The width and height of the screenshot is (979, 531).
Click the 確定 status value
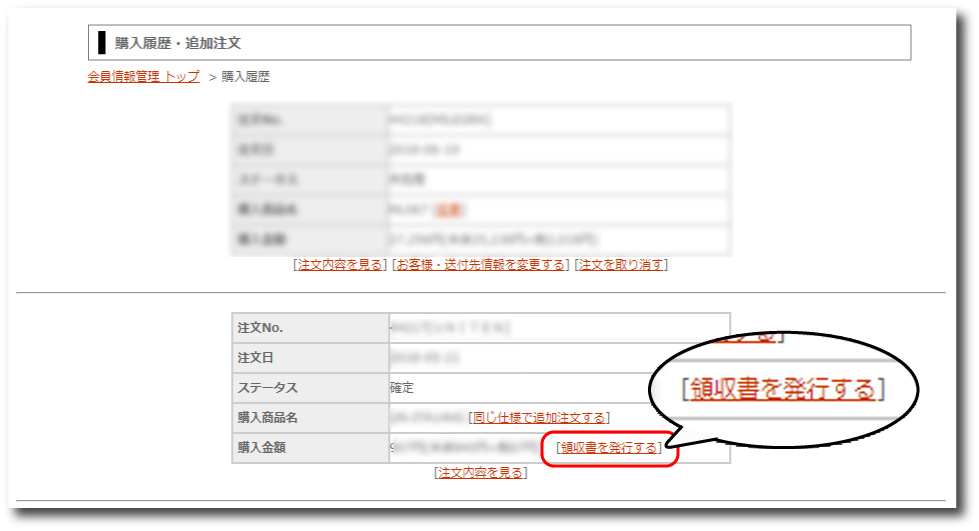click(401, 388)
